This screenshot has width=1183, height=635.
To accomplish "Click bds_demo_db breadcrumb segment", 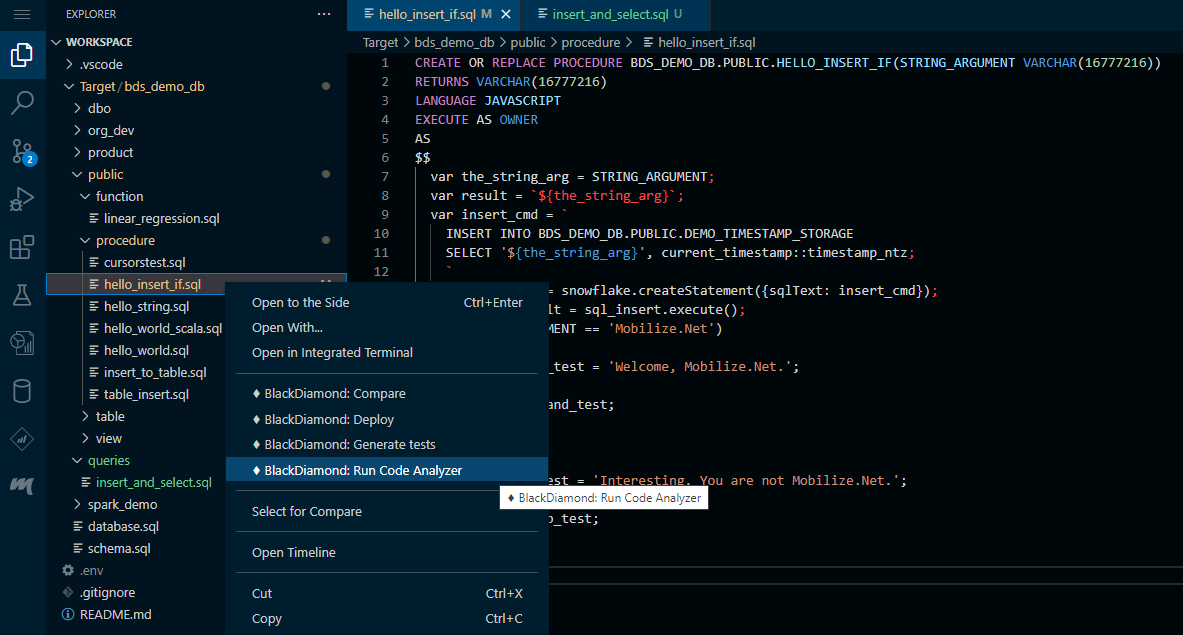I will tap(454, 43).
